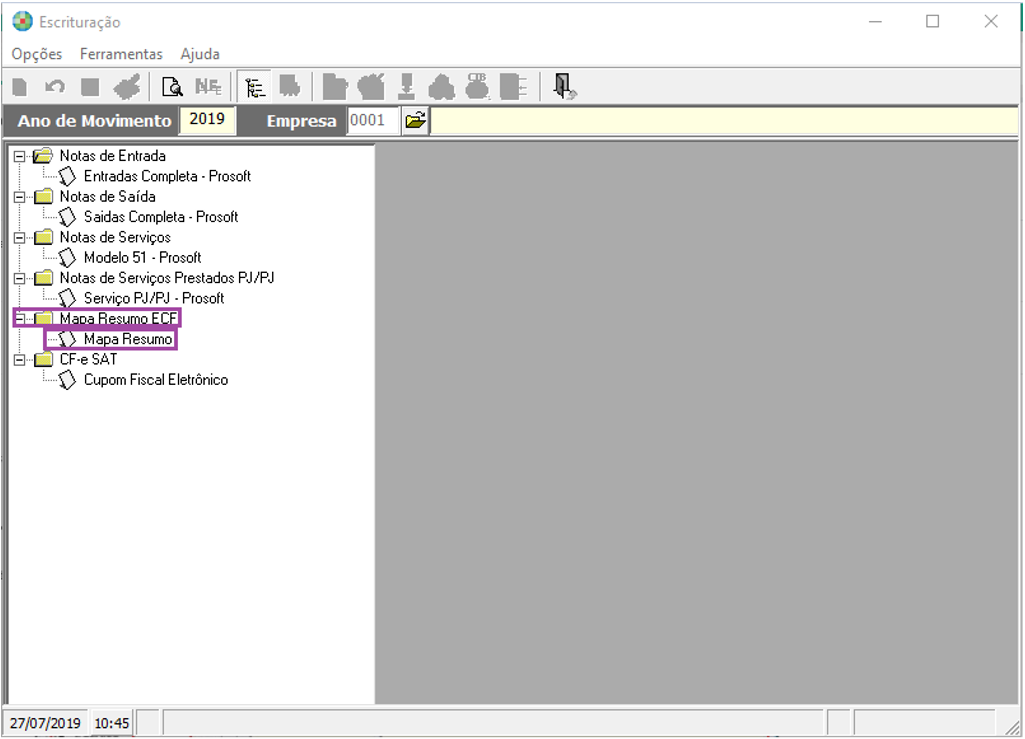The image size is (1025, 739).
Task: Select the Notas de Serviços label
Action: (x=115, y=237)
